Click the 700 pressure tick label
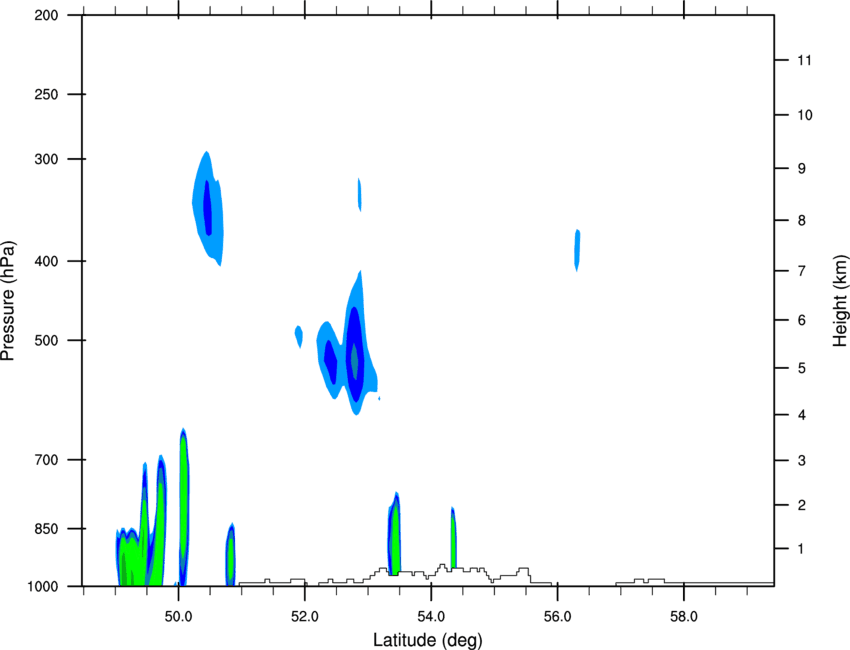850x650 pixels. pyautogui.click(x=46, y=460)
